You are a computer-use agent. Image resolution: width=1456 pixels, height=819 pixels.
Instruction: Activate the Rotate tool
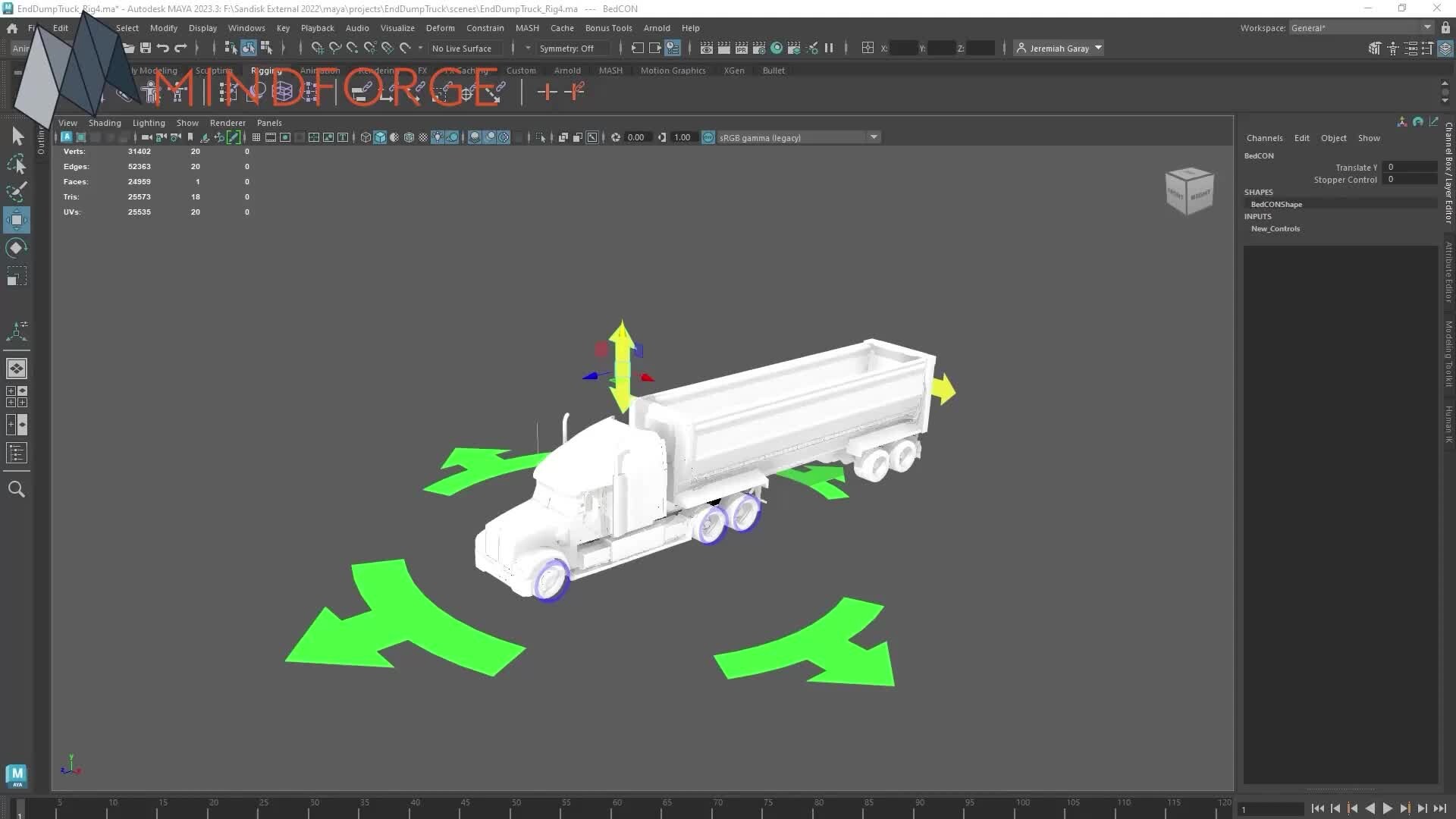coord(17,248)
